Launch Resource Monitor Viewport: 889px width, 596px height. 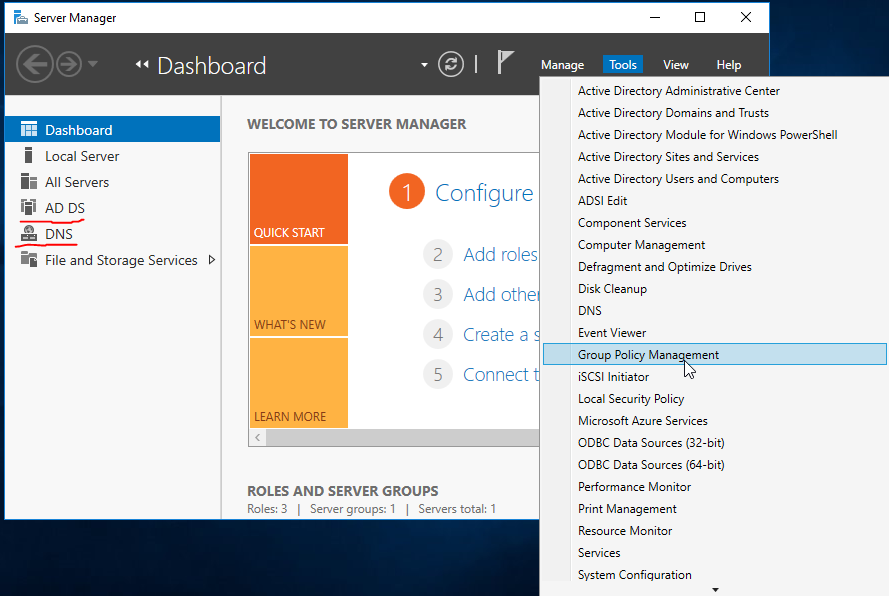pos(714,531)
